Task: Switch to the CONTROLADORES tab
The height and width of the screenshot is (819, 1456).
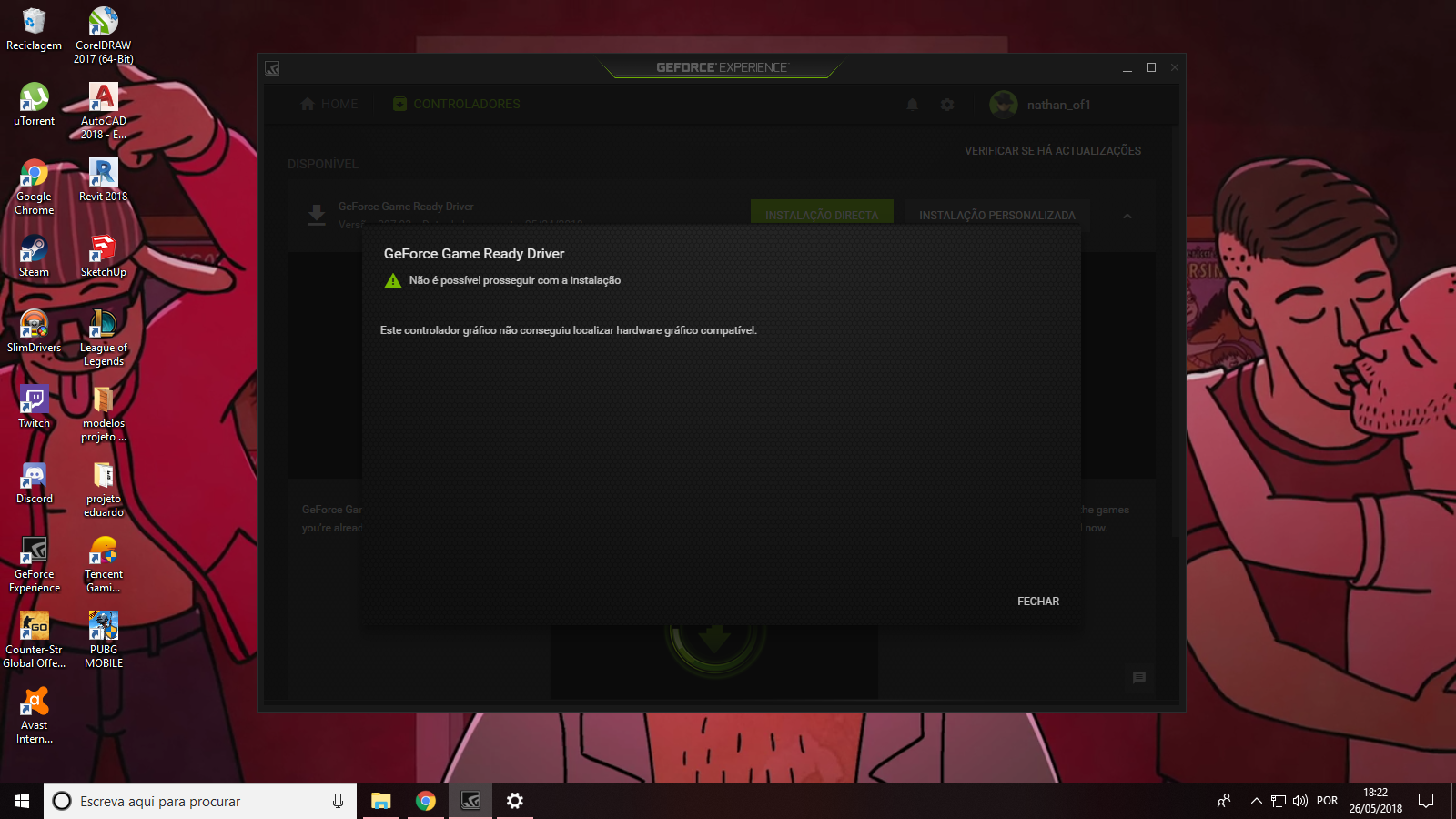Action: 457,104
